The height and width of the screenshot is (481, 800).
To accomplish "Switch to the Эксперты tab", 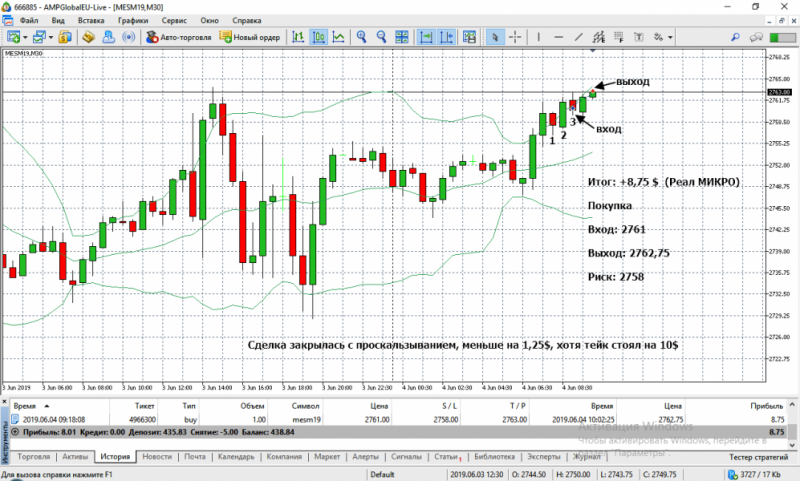I will pyautogui.click(x=544, y=457).
